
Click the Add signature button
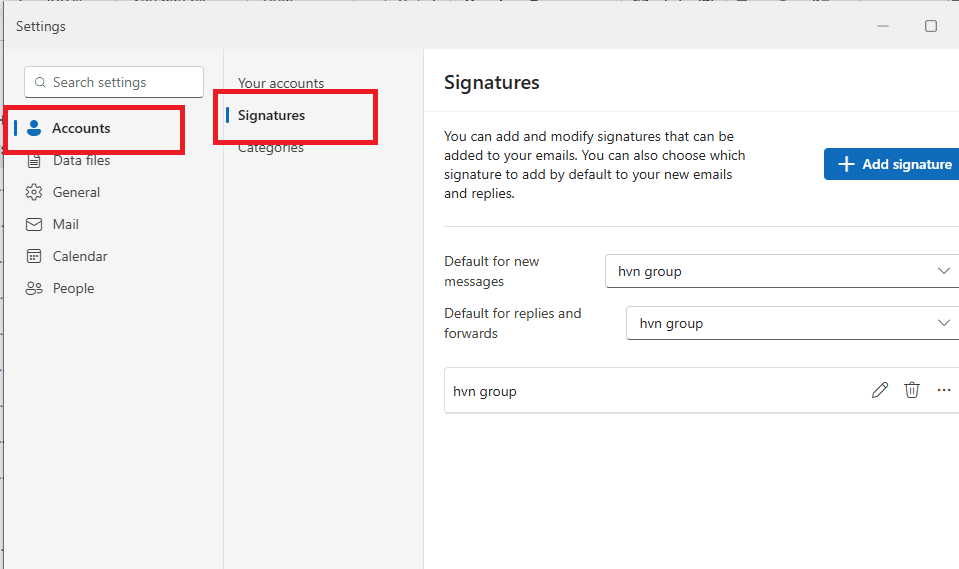point(892,164)
